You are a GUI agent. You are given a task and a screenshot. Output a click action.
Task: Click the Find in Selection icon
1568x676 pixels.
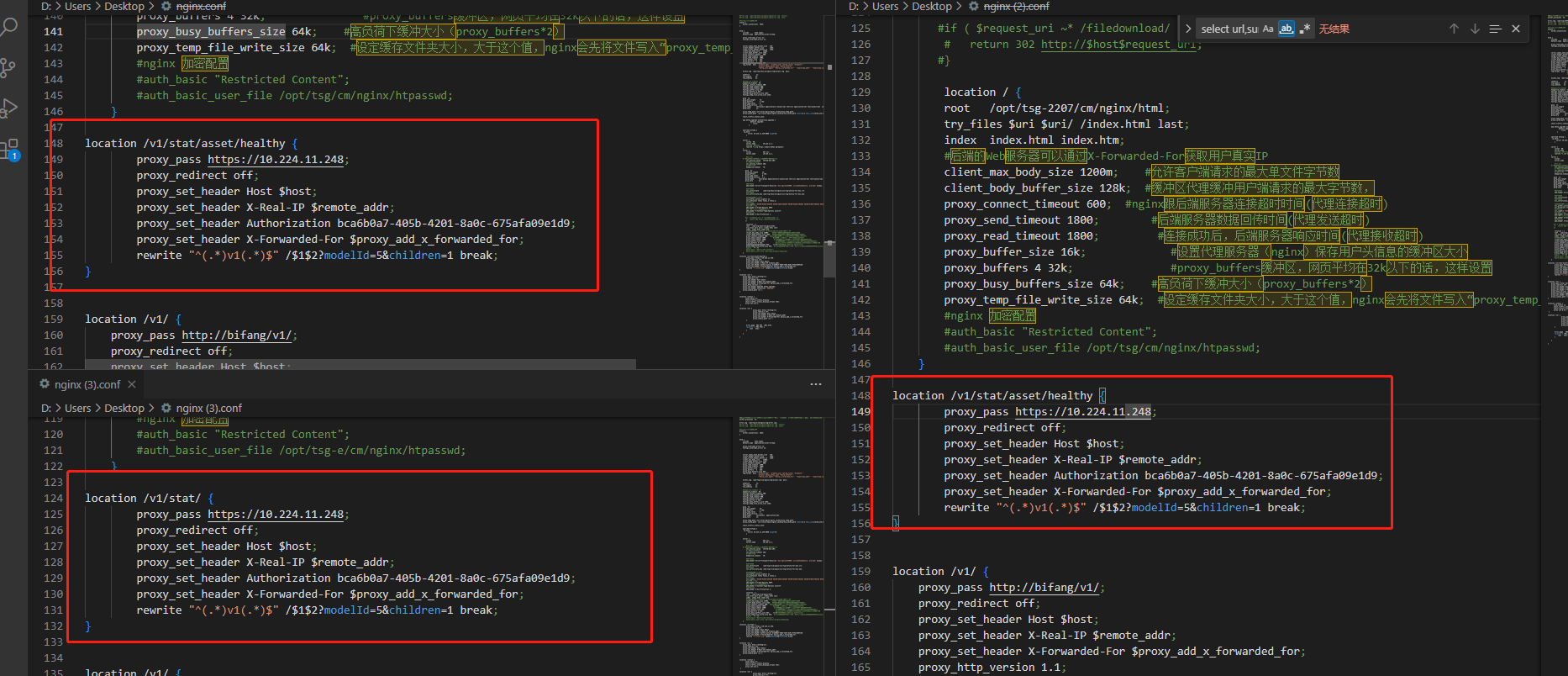(x=1495, y=29)
